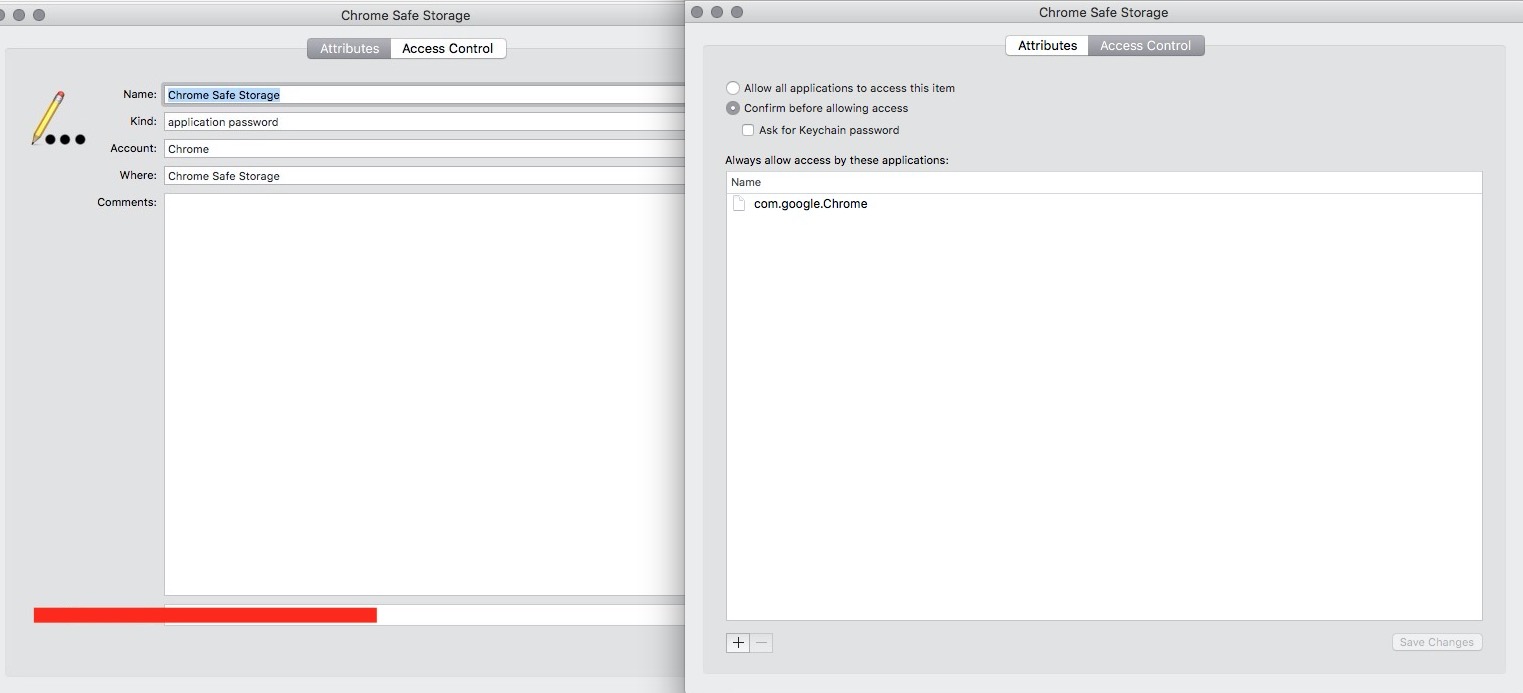Switch to Attributes tab in right window

(1047, 45)
